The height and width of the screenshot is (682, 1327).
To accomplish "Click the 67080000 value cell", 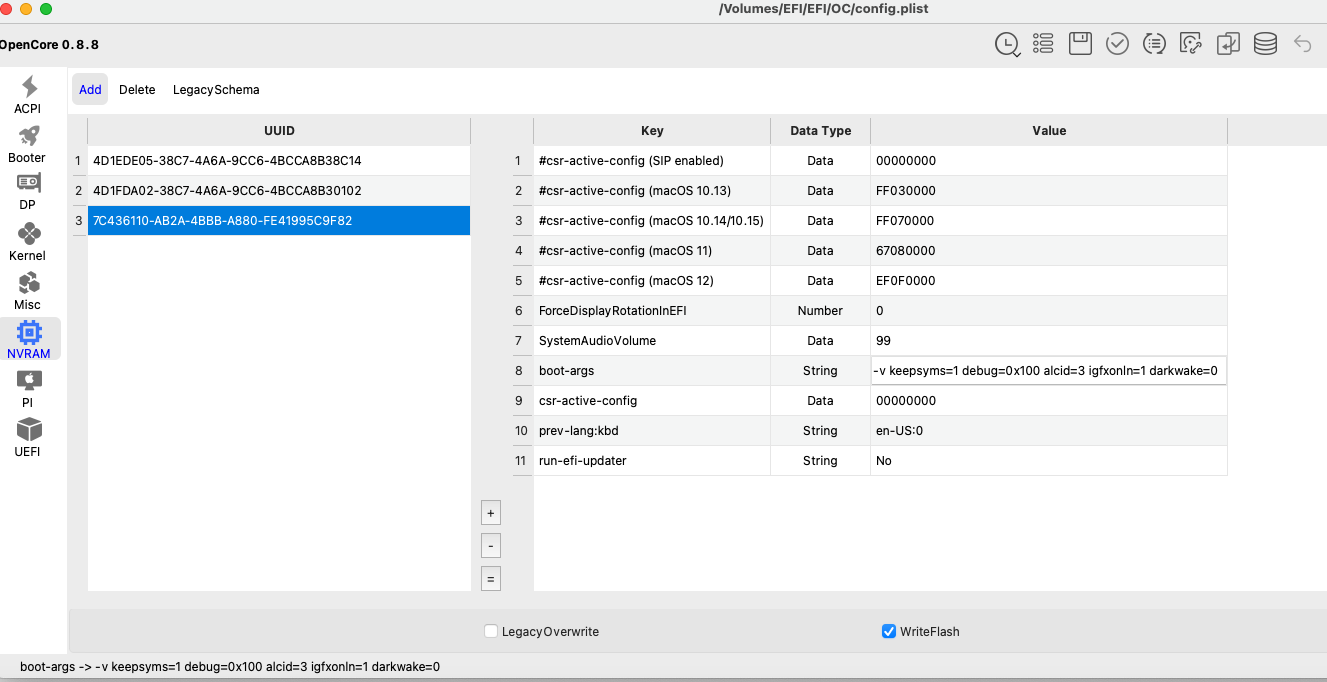I will click(x=1049, y=250).
